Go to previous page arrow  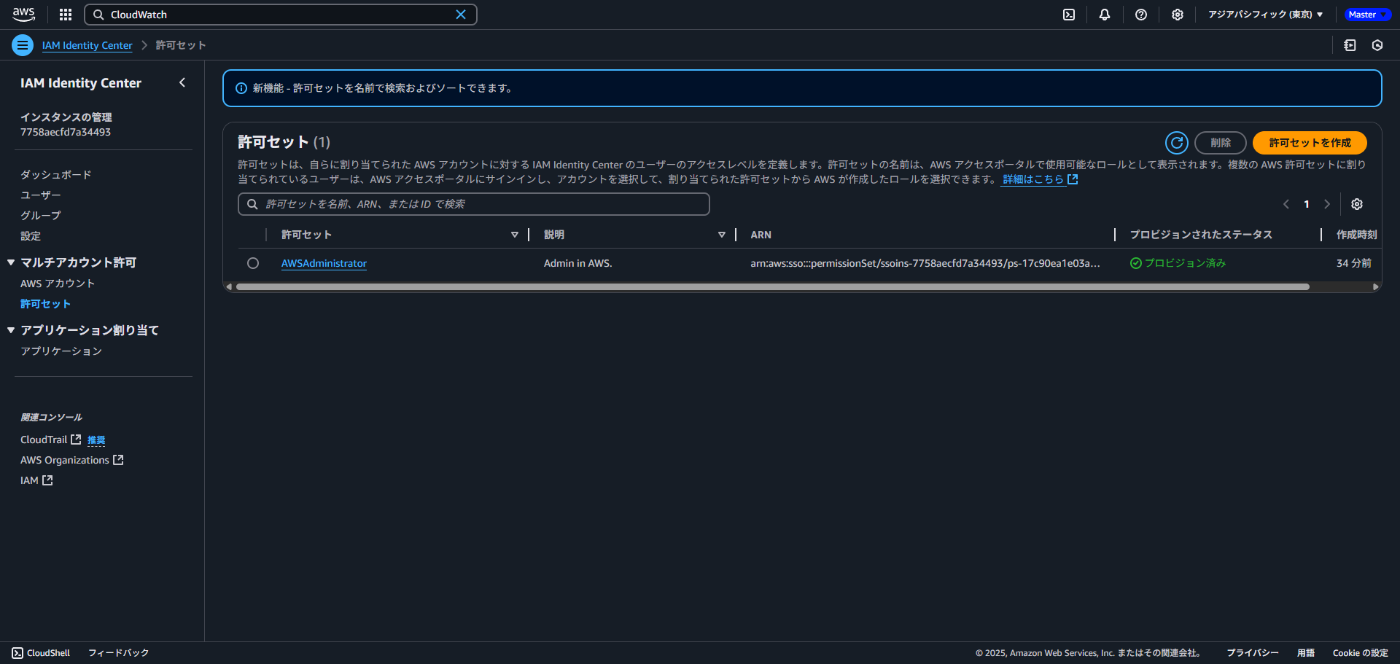coord(1286,204)
